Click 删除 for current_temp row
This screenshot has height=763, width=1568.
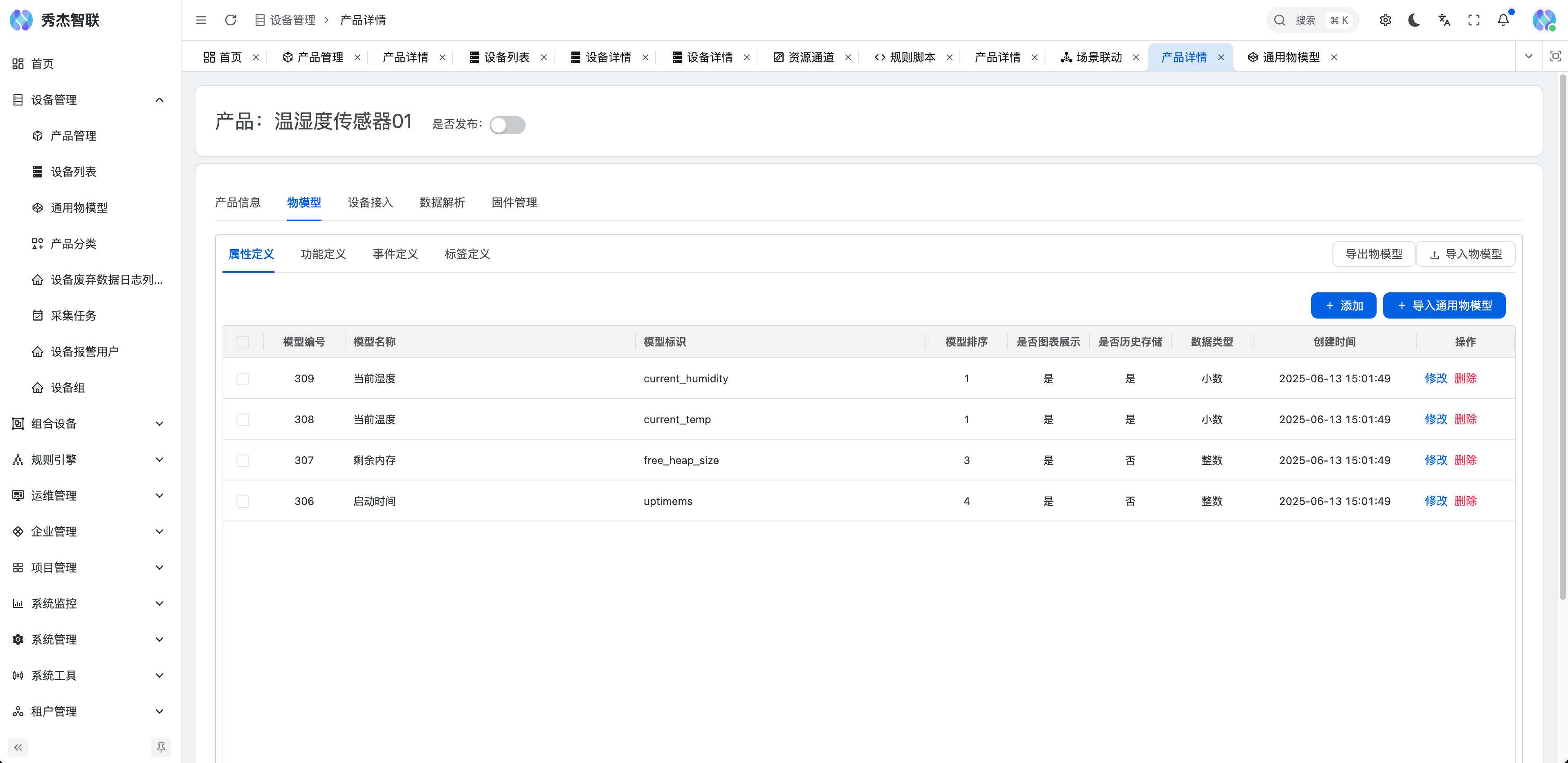coord(1465,419)
